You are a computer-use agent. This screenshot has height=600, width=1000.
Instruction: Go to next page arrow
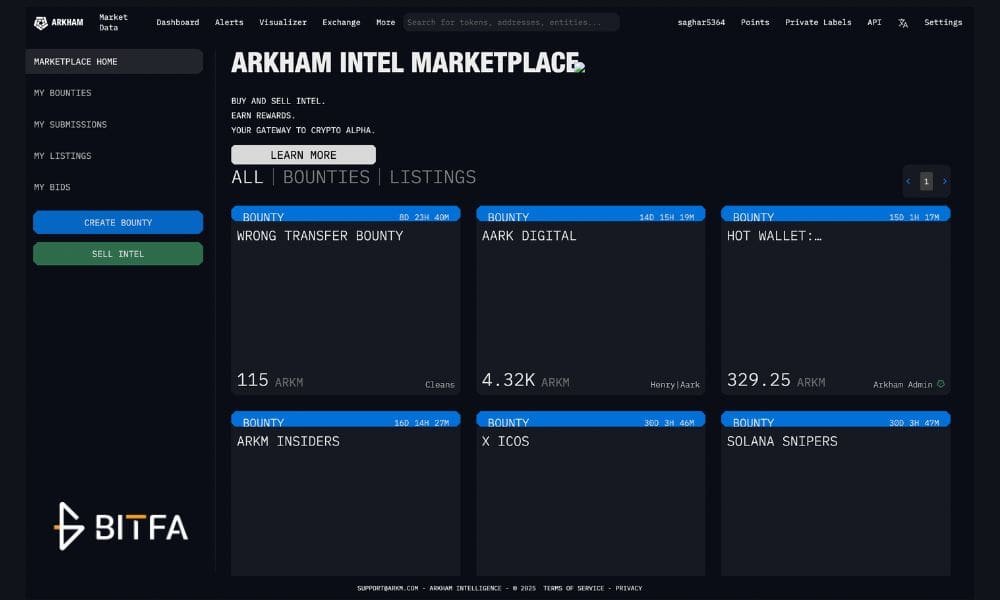tap(945, 182)
